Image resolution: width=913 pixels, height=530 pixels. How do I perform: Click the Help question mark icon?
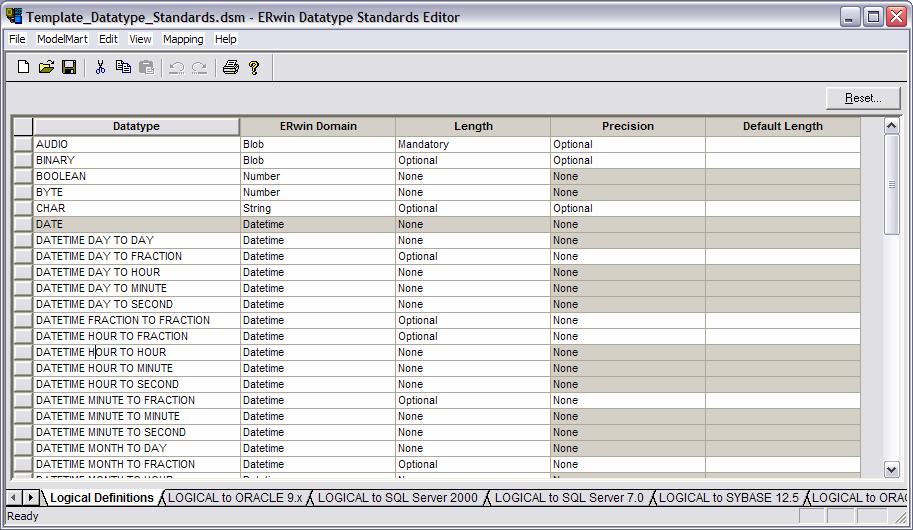click(254, 67)
